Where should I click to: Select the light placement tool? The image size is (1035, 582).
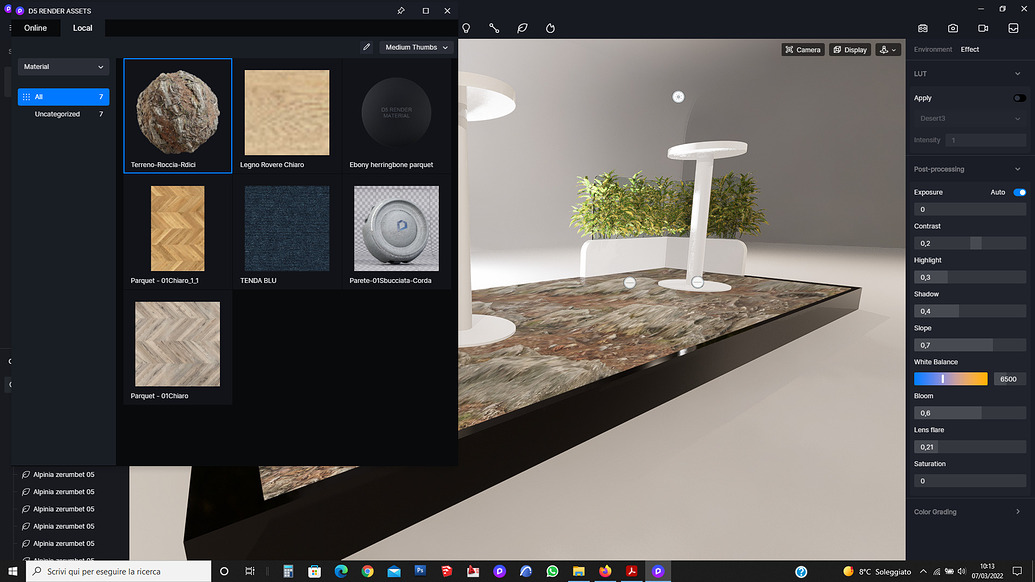point(466,28)
